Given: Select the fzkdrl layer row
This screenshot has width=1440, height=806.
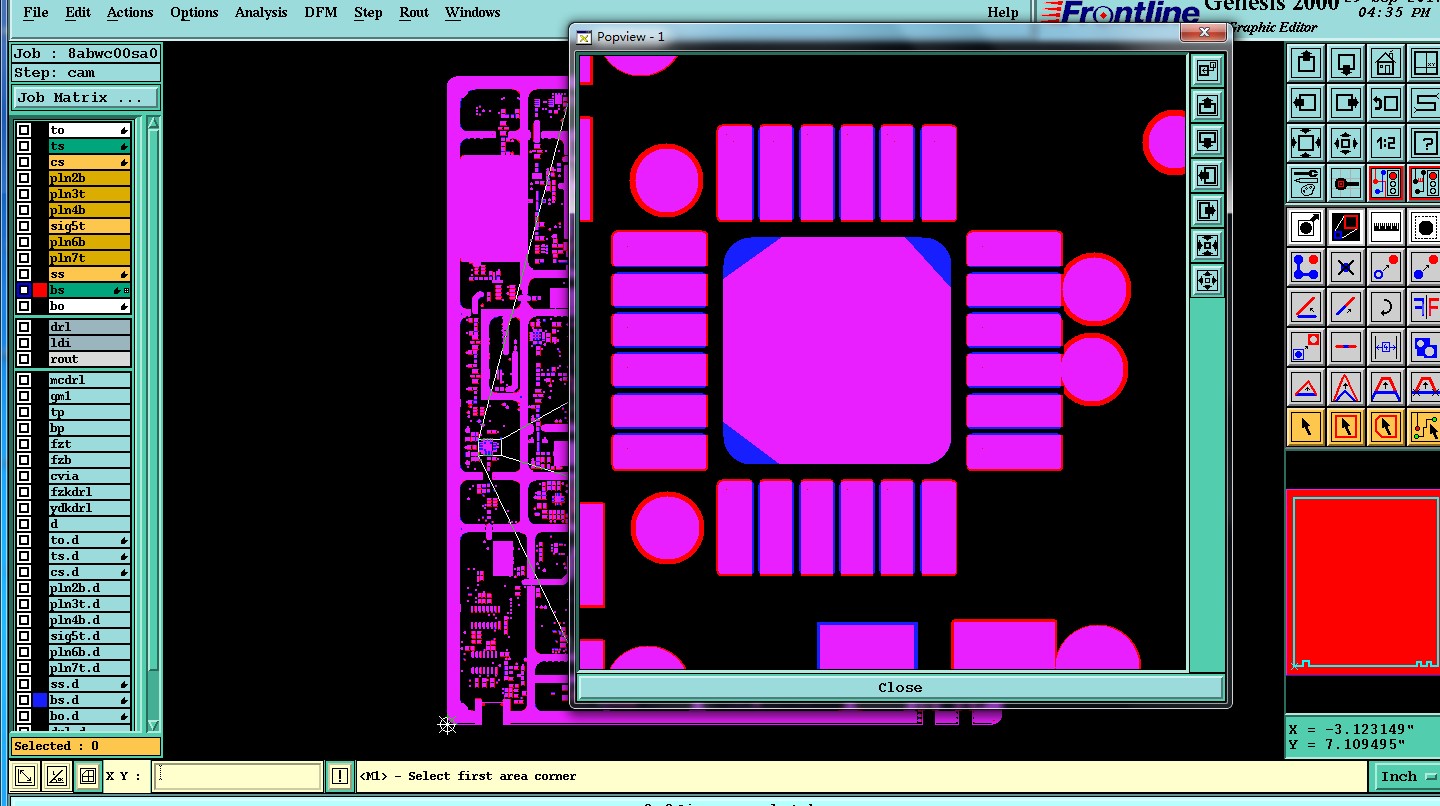Looking at the screenshot, I should 89,492.
